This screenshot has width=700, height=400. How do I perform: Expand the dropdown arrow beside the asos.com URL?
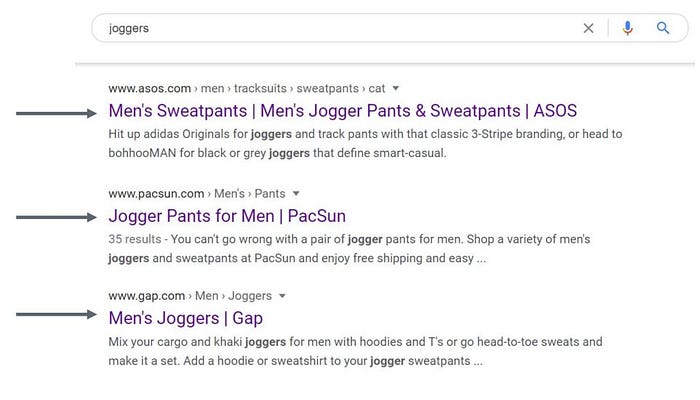point(396,88)
